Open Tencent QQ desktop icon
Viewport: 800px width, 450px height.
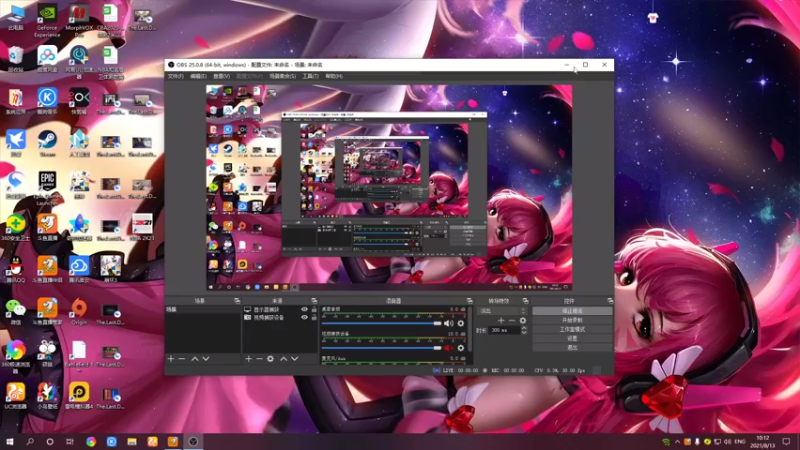pos(15,269)
